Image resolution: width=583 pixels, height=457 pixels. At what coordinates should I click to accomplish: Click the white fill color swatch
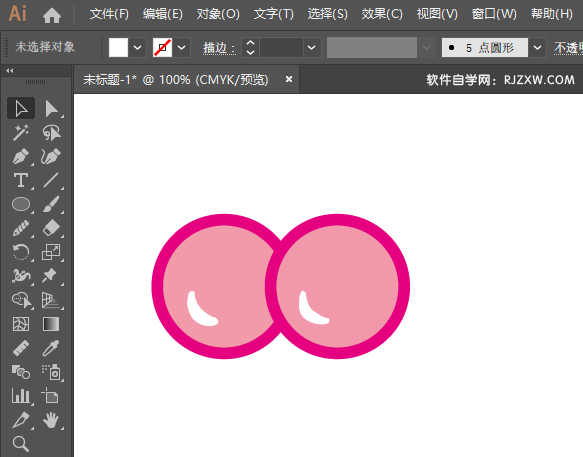click(118, 48)
